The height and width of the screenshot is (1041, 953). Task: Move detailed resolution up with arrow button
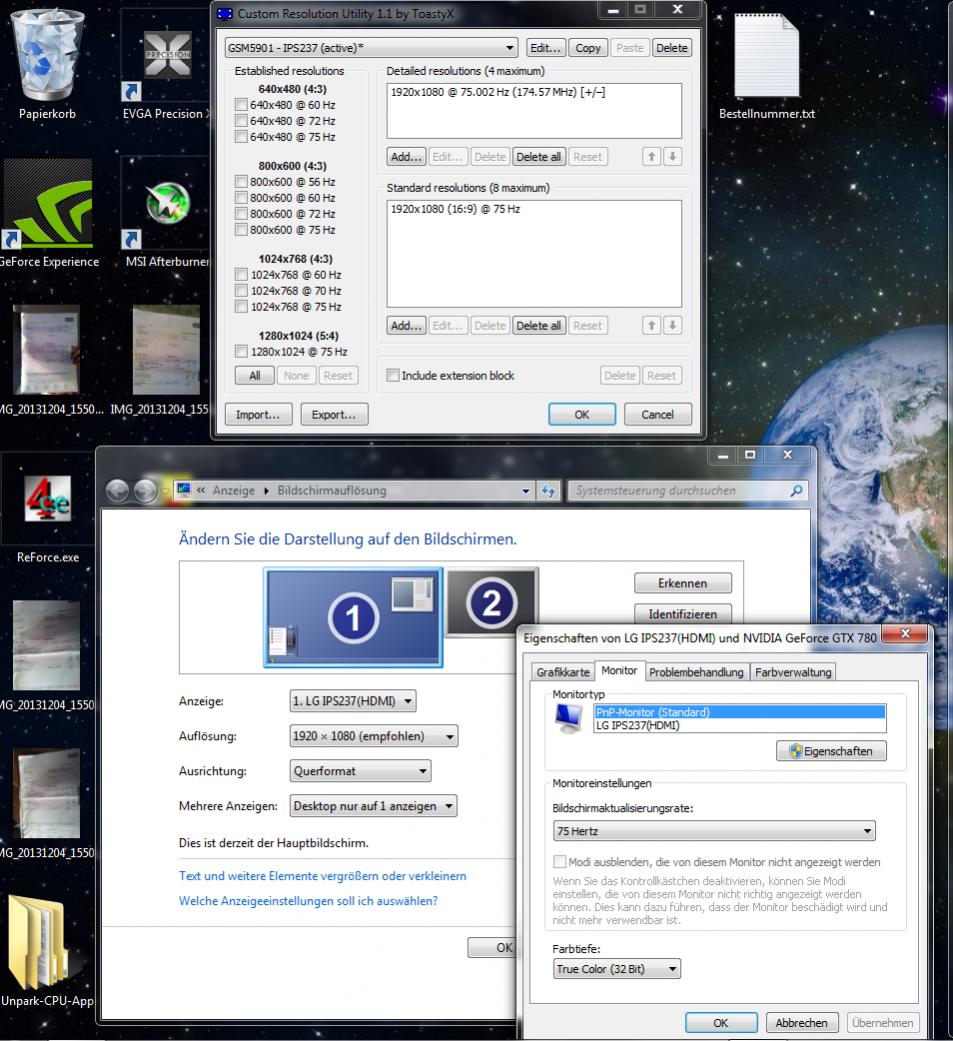651,157
